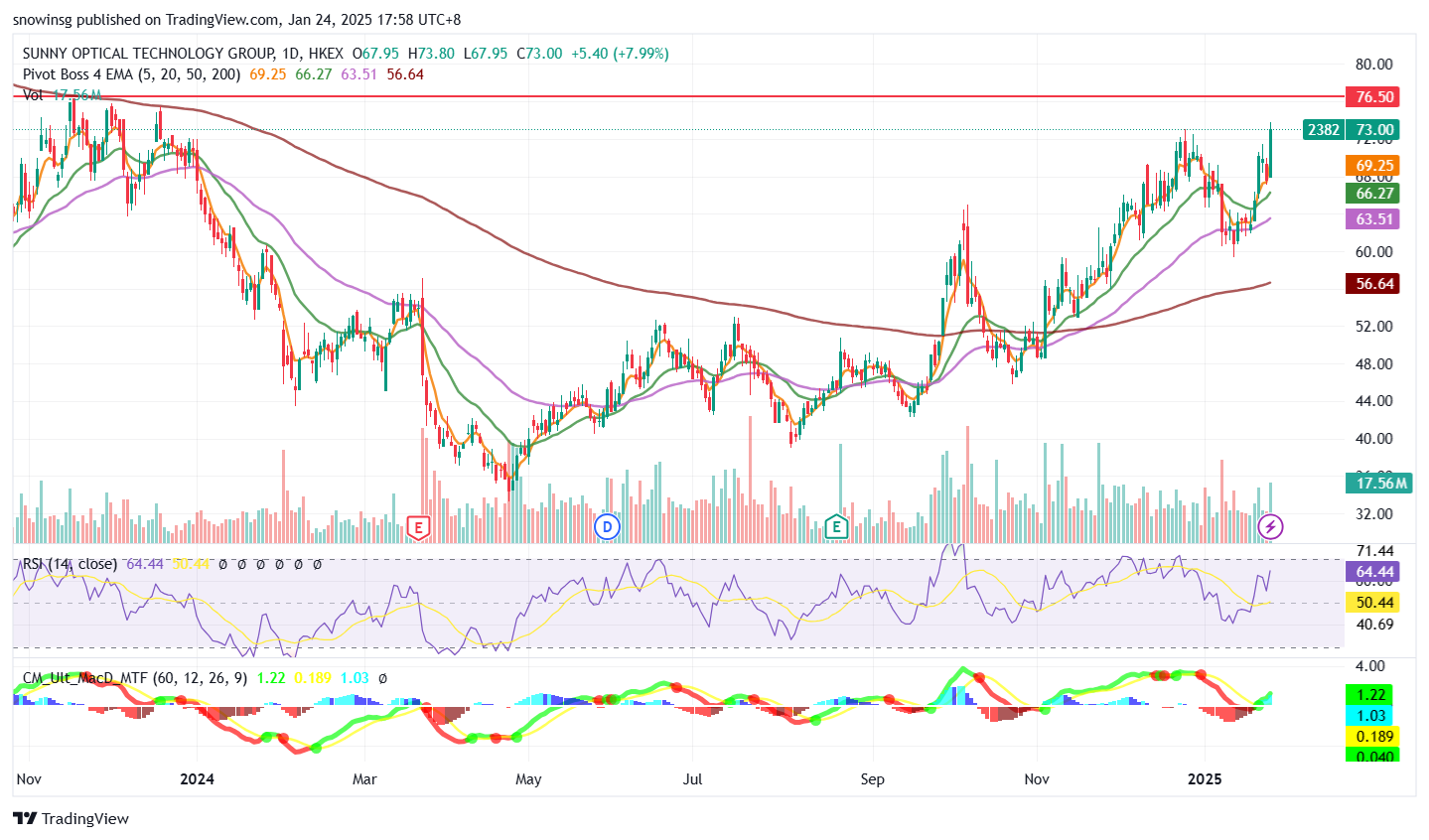Image resolution: width=1429 pixels, height=840 pixels.
Task: Click the dark red 56.64 price-axis label
Action: pos(1374,284)
